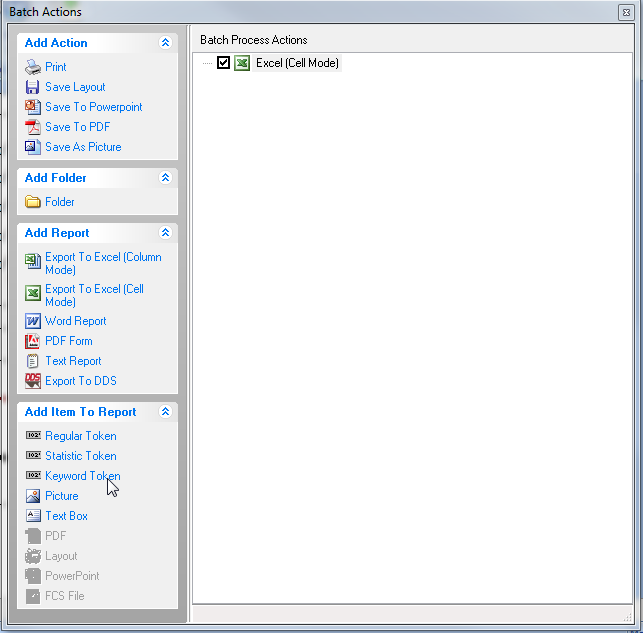The image size is (643, 633).
Task: Uncheck the Excel (Cell Mode) action checkbox
Action: (x=223, y=63)
